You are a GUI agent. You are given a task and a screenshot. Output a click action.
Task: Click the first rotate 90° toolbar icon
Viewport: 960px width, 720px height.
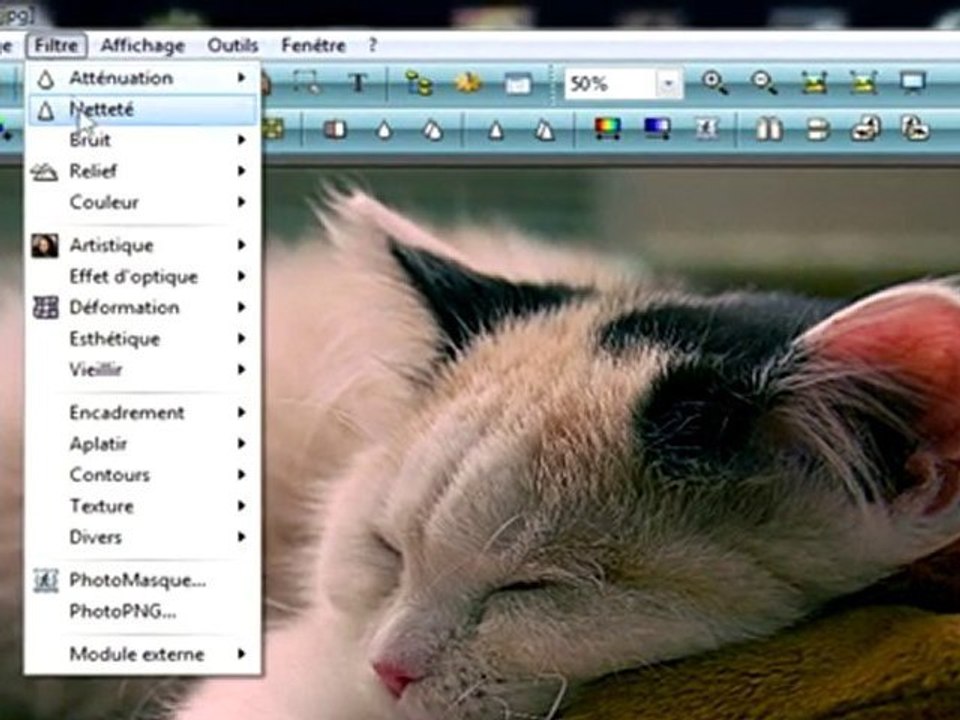coord(866,129)
